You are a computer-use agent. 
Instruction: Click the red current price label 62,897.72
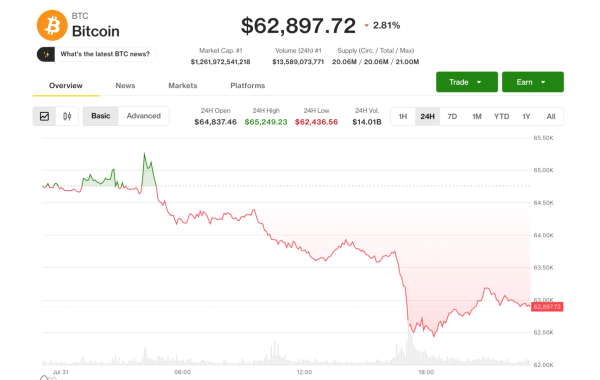[547, 307]
